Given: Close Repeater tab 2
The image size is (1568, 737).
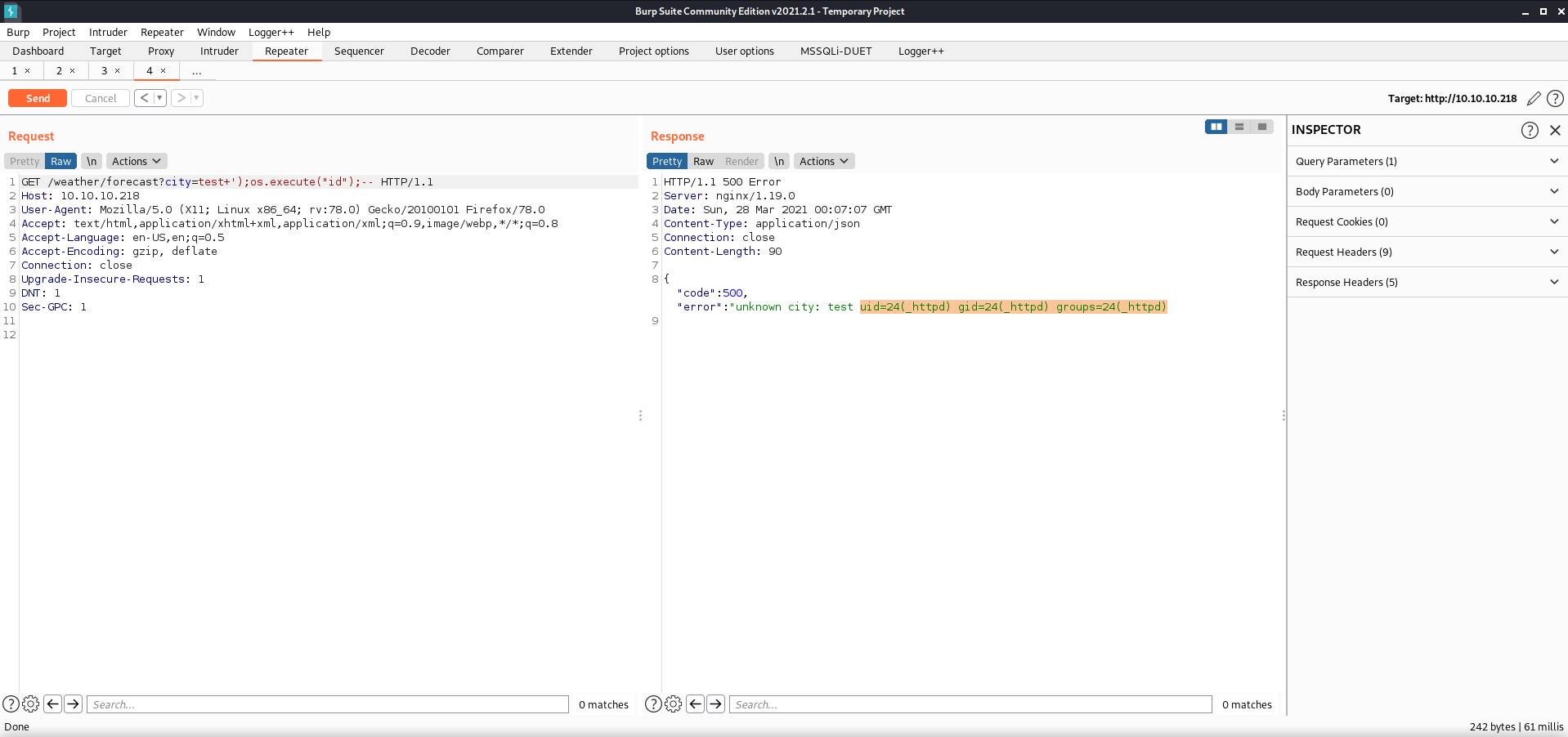Looking at the screenshot, I should pos(73,71).
